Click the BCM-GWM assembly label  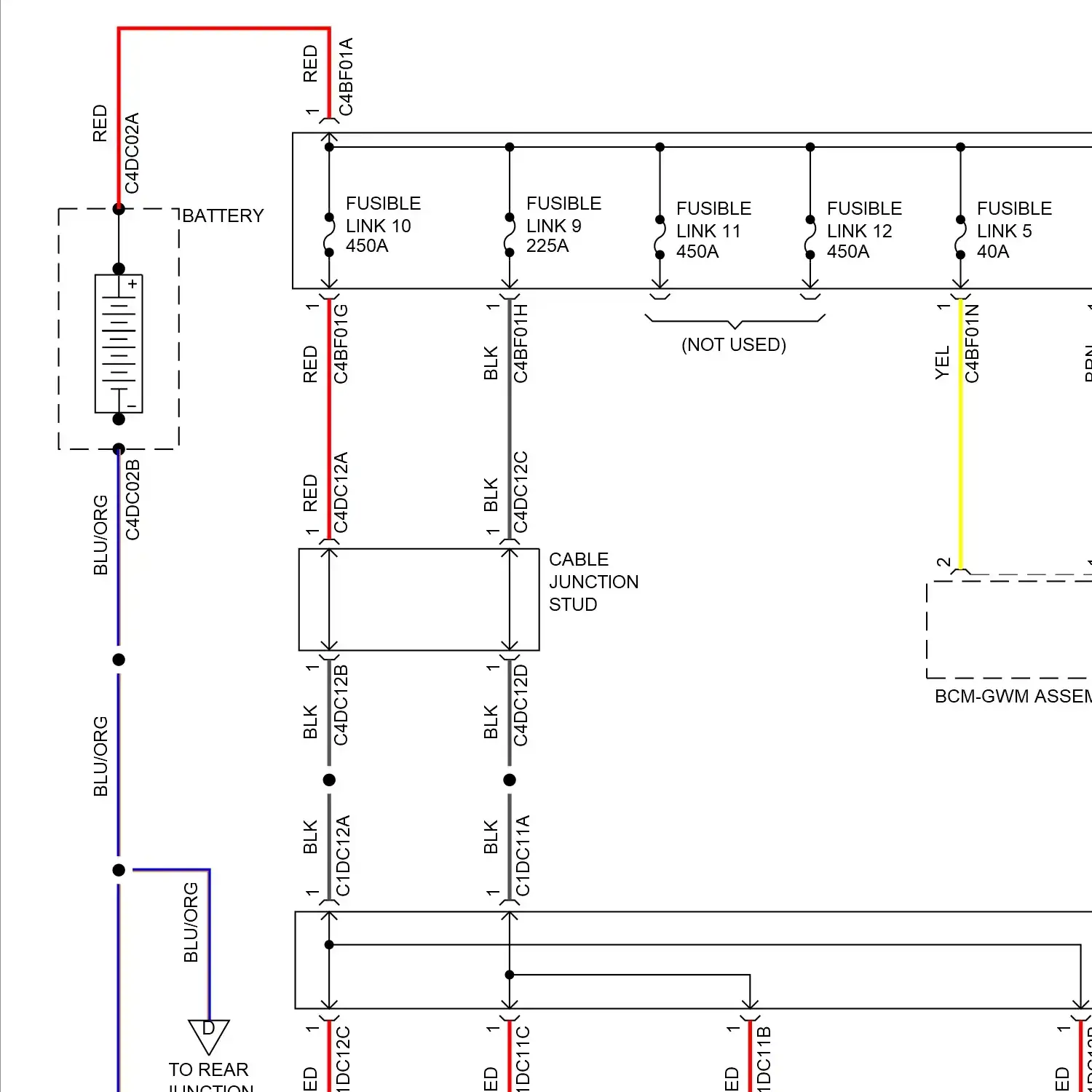coord(1013,697)
